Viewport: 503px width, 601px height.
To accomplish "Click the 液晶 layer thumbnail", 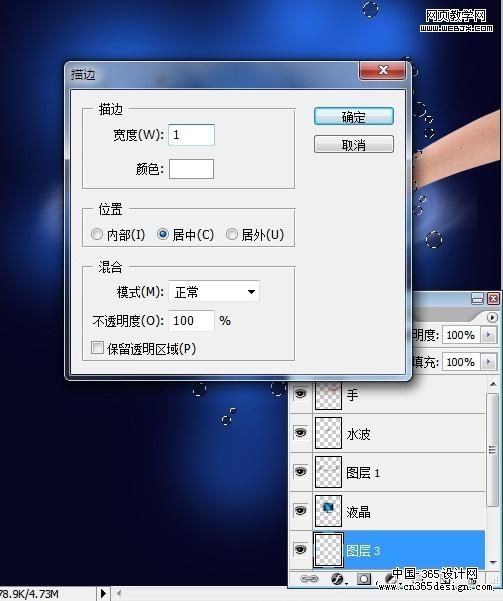I will (328, 511).
